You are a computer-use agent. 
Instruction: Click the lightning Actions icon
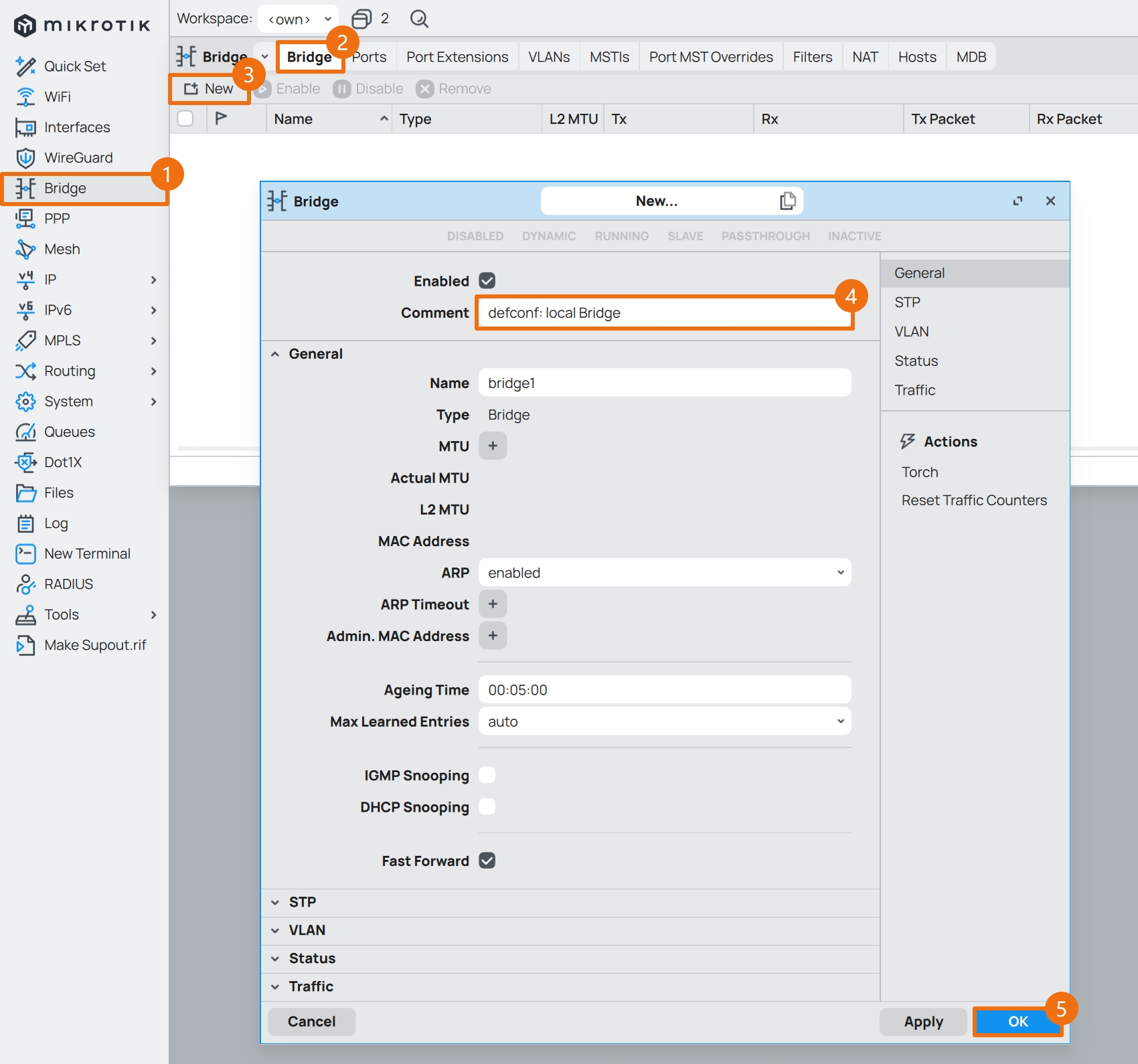908,442
